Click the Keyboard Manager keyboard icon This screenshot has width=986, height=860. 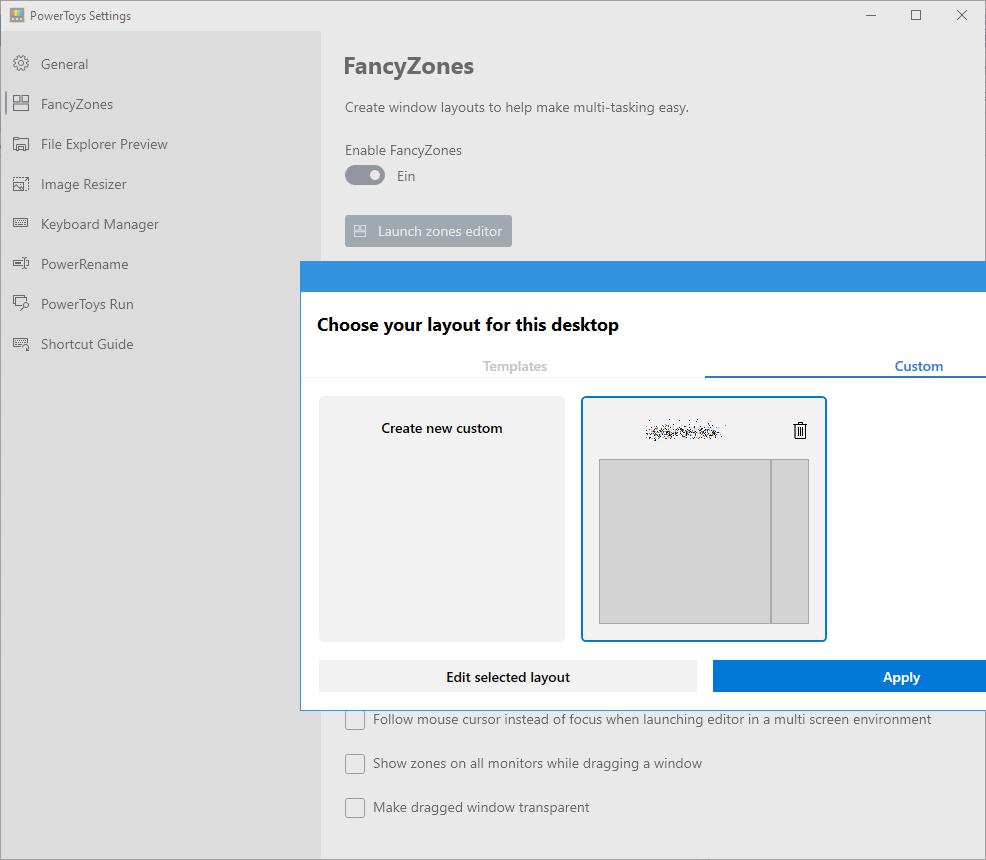coord(21,223)
